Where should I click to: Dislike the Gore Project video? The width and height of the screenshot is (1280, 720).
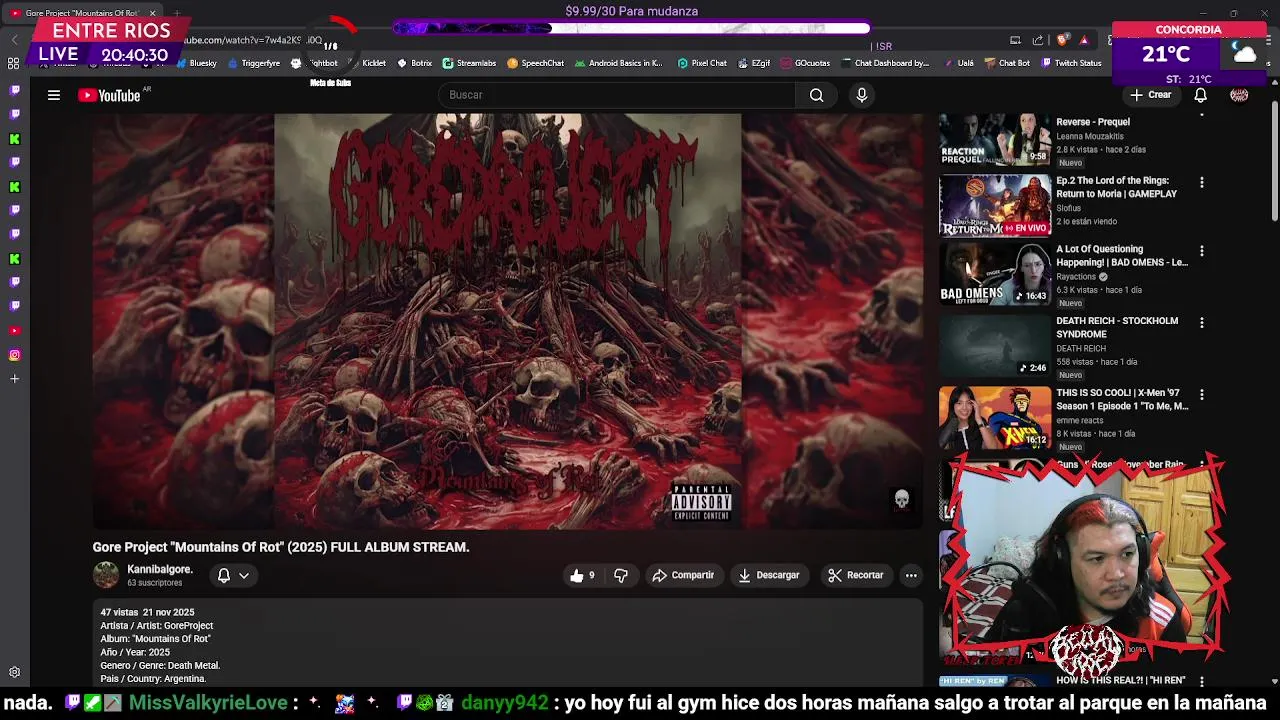[621, 575]
